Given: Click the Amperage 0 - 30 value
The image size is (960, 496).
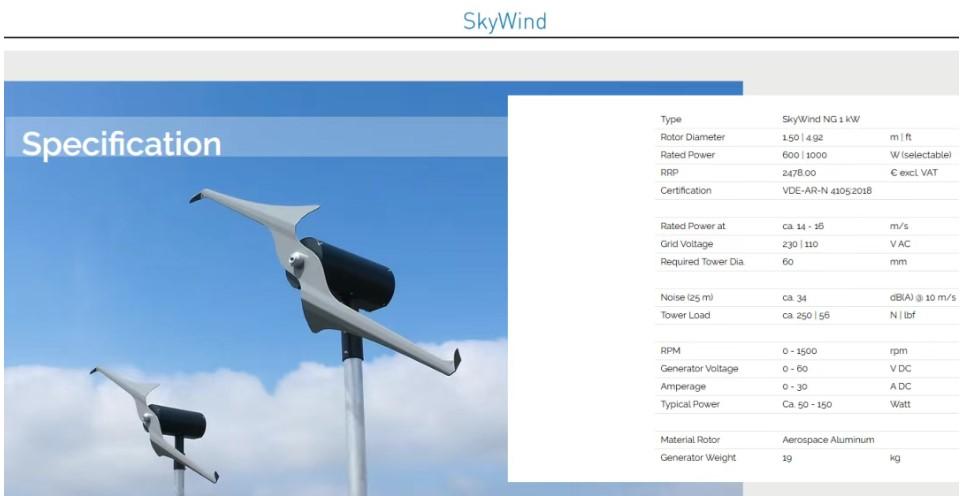Looking at the screenshot, I should click(x=794, y=386).
